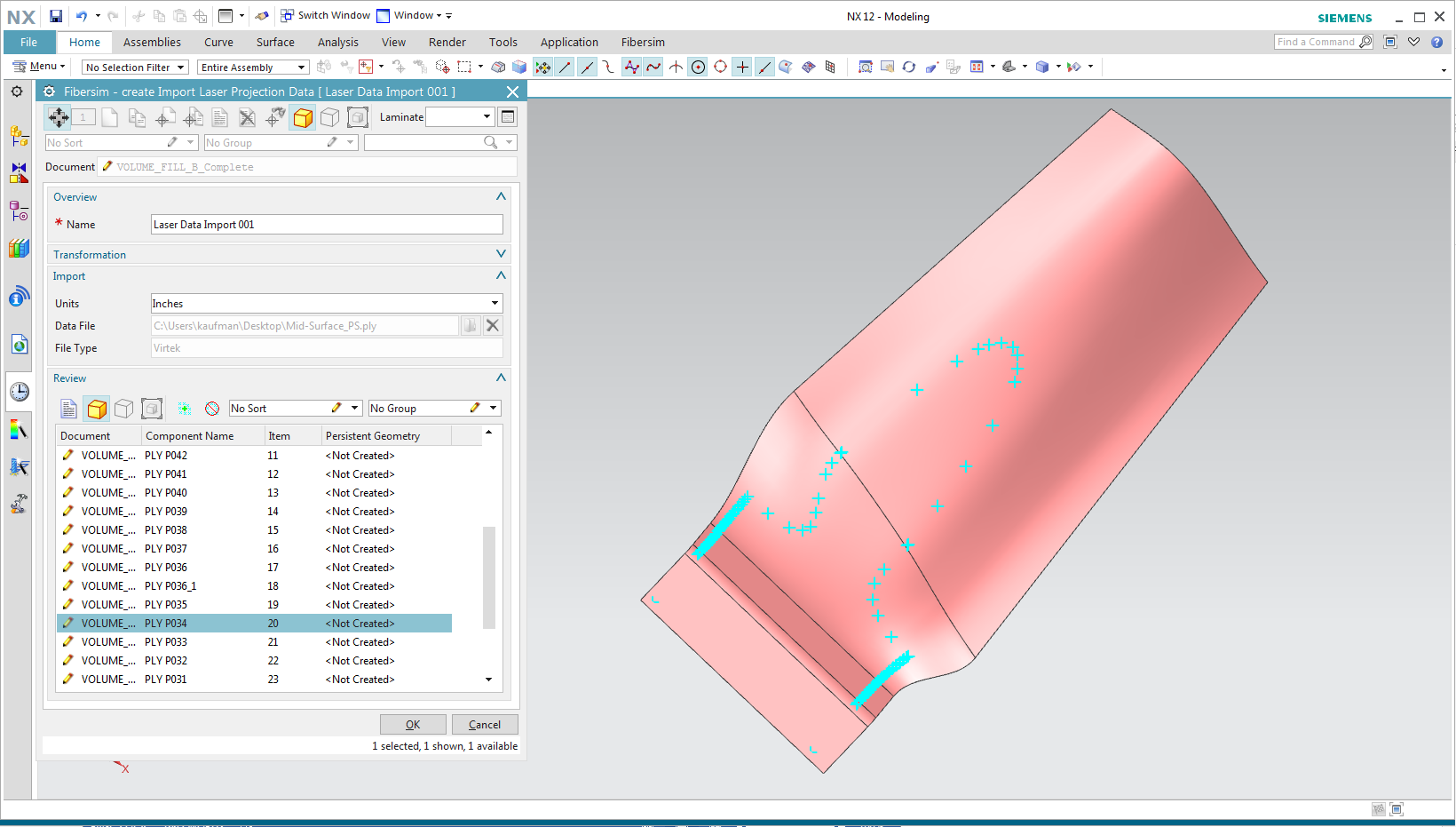This screenshot has width=1456, height=827.
Task: Click the document list icon in the Review toolbar
Action: tap(68, 409)
